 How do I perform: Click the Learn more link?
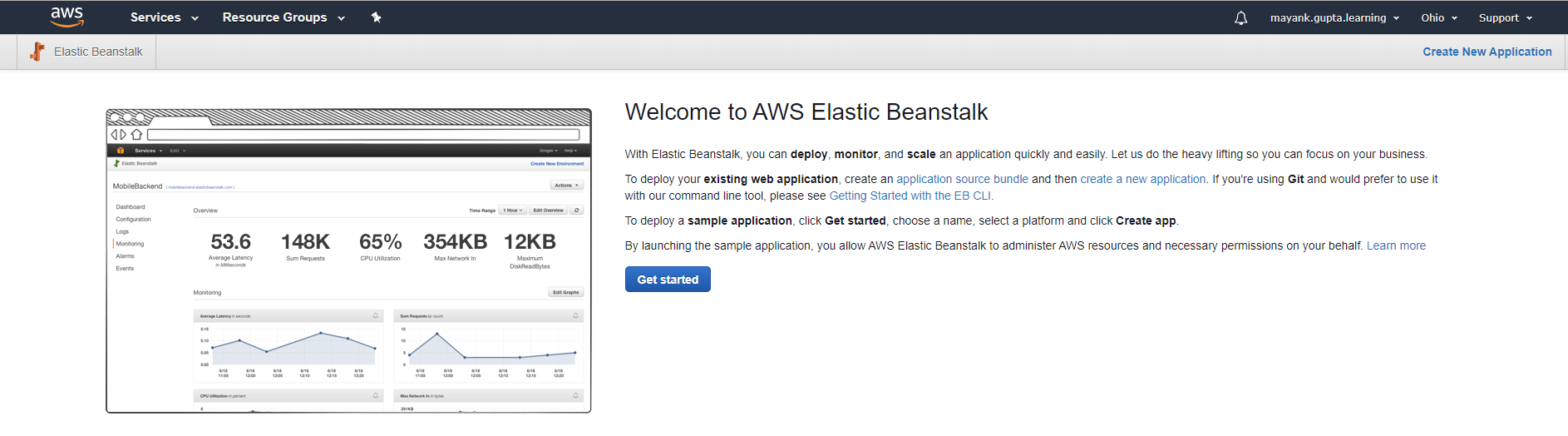click(1396, 245)
